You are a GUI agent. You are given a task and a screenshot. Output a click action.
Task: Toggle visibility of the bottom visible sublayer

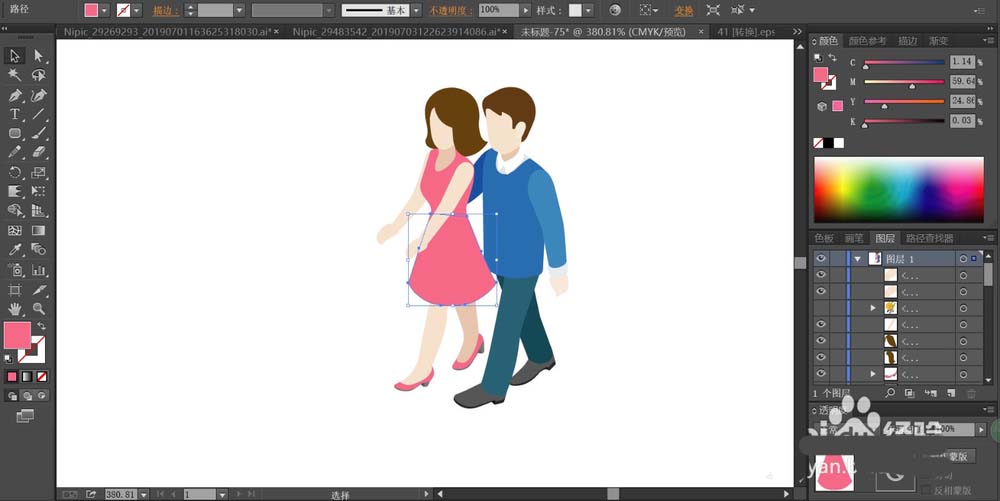point(822,373)
